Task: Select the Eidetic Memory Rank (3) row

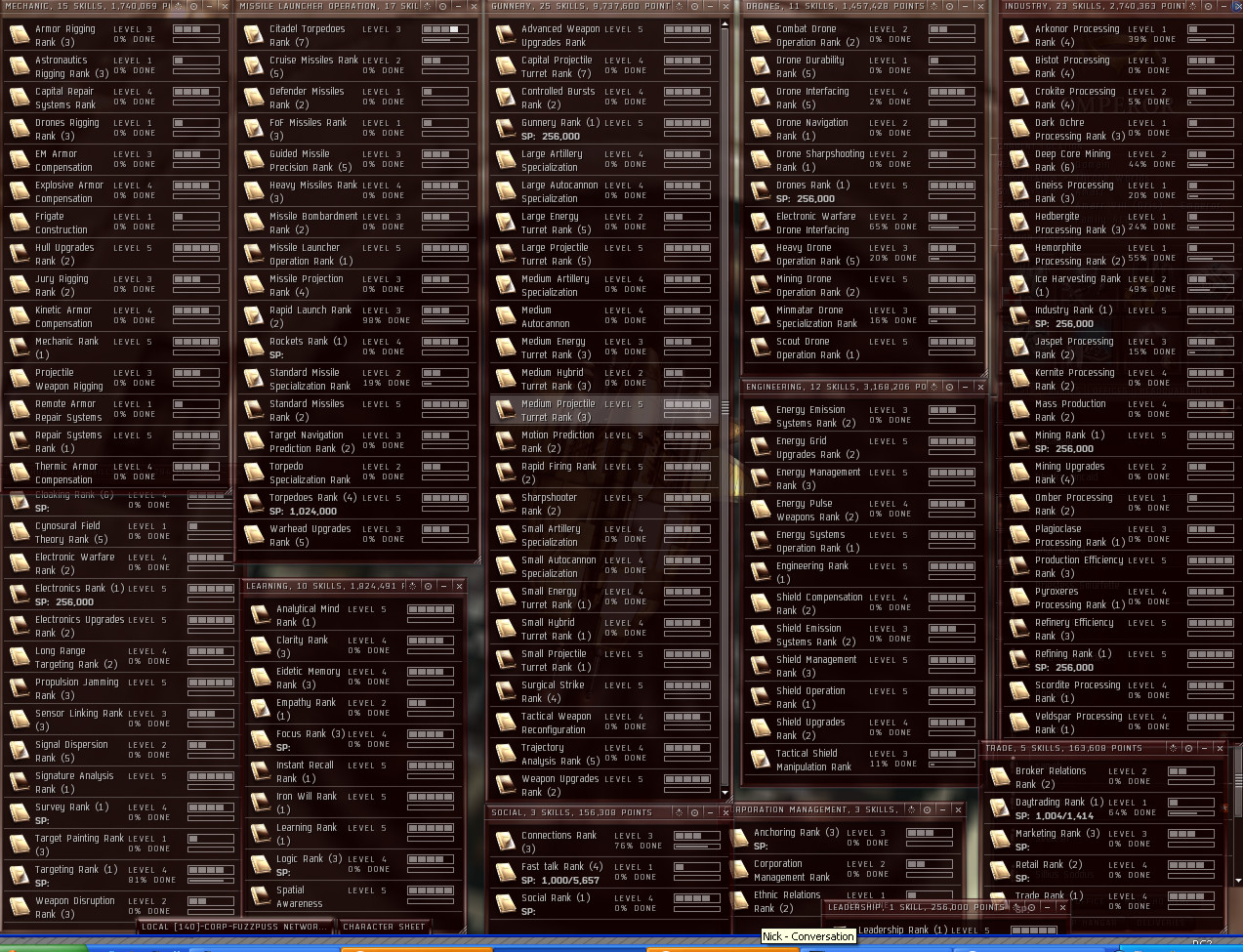Action: [x=353, y=678]
